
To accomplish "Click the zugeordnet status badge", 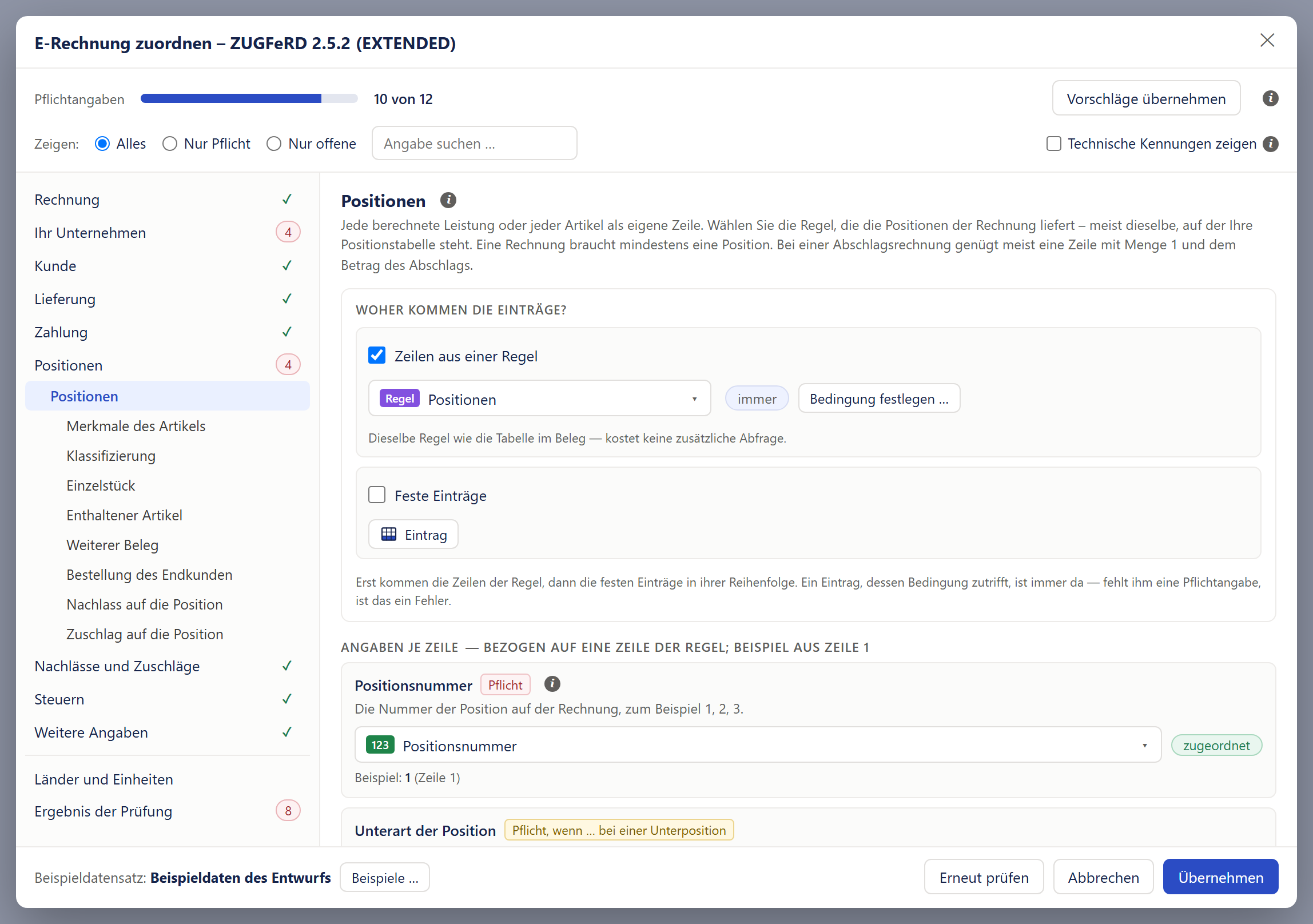I will coord(1216,745).
